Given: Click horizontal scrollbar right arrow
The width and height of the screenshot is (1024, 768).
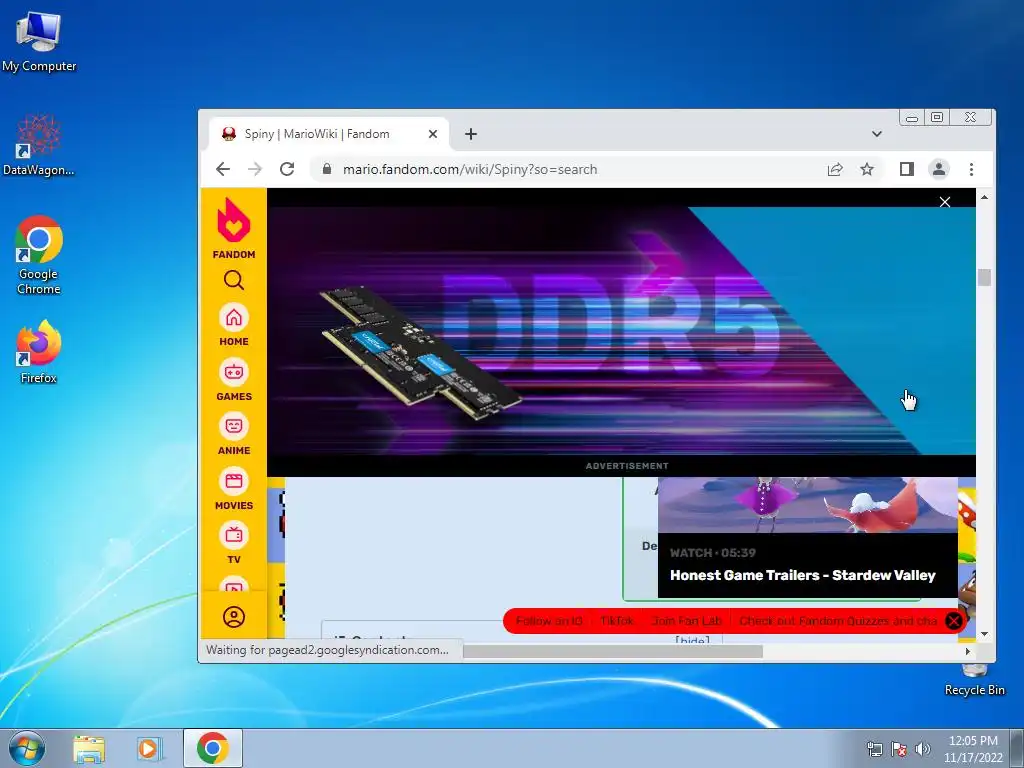Looking at the screenshot, I should 967,651.
